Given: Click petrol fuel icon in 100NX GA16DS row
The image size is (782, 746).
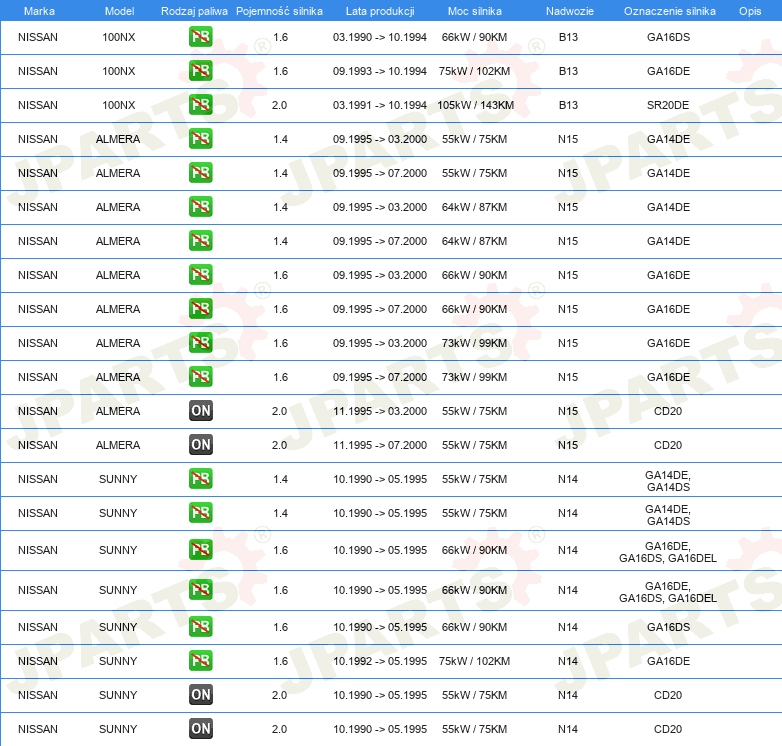Looking at the screenshot, I should tap(200, 37).
